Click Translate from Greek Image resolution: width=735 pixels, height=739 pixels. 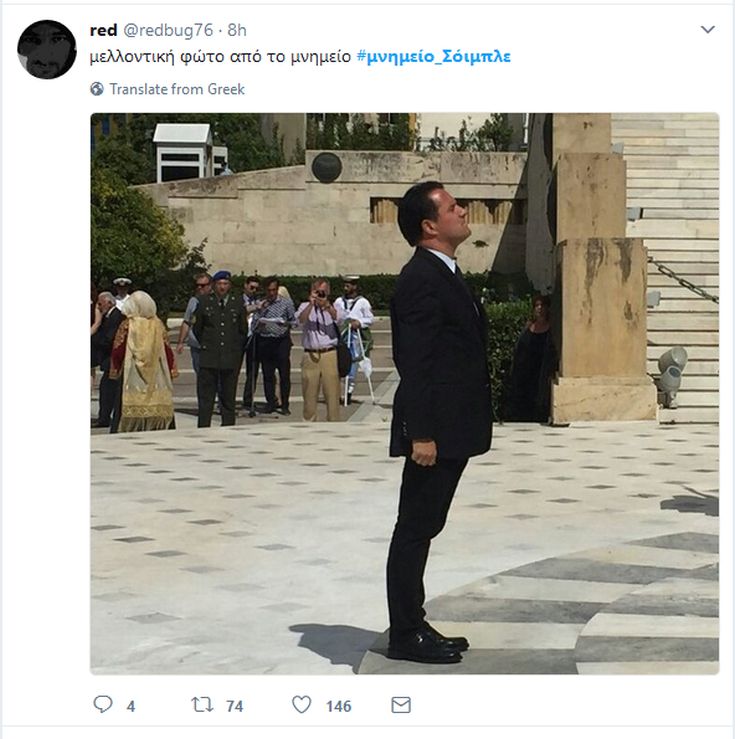click(177, 89)
